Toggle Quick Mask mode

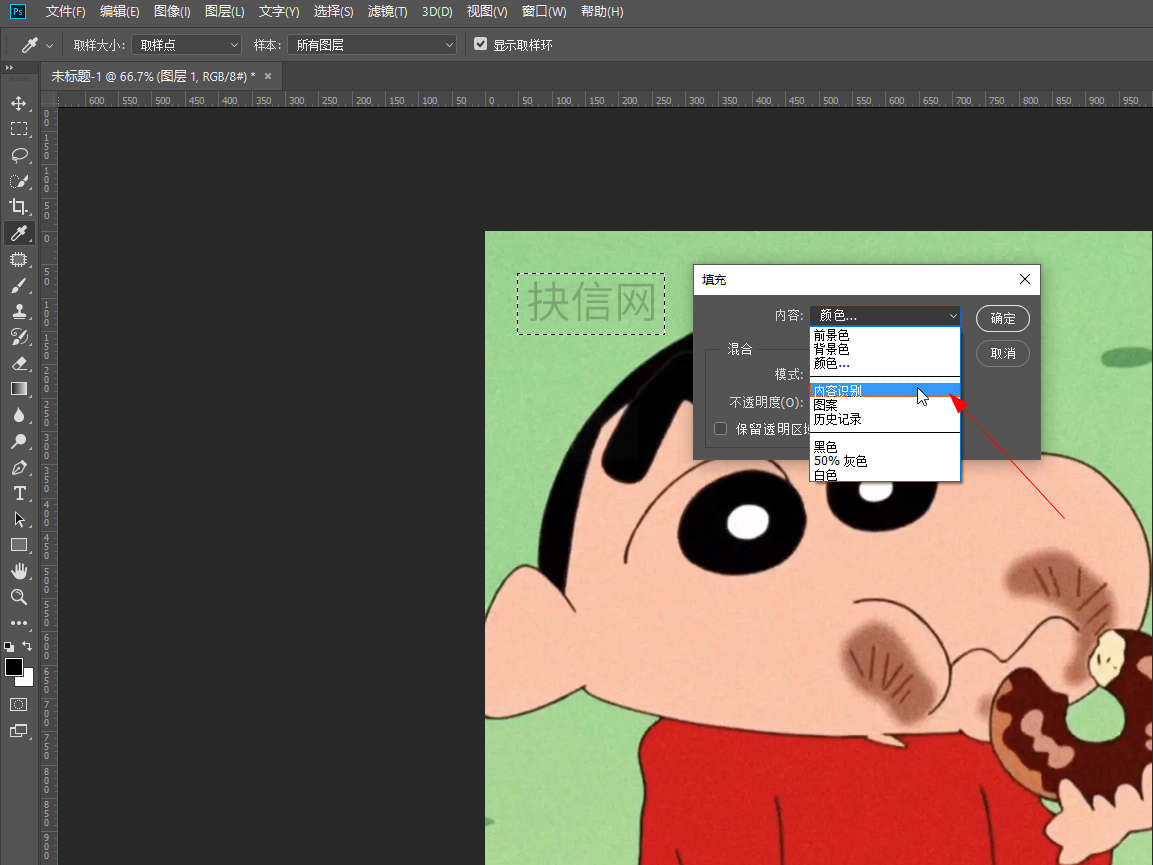coord(19,705)
